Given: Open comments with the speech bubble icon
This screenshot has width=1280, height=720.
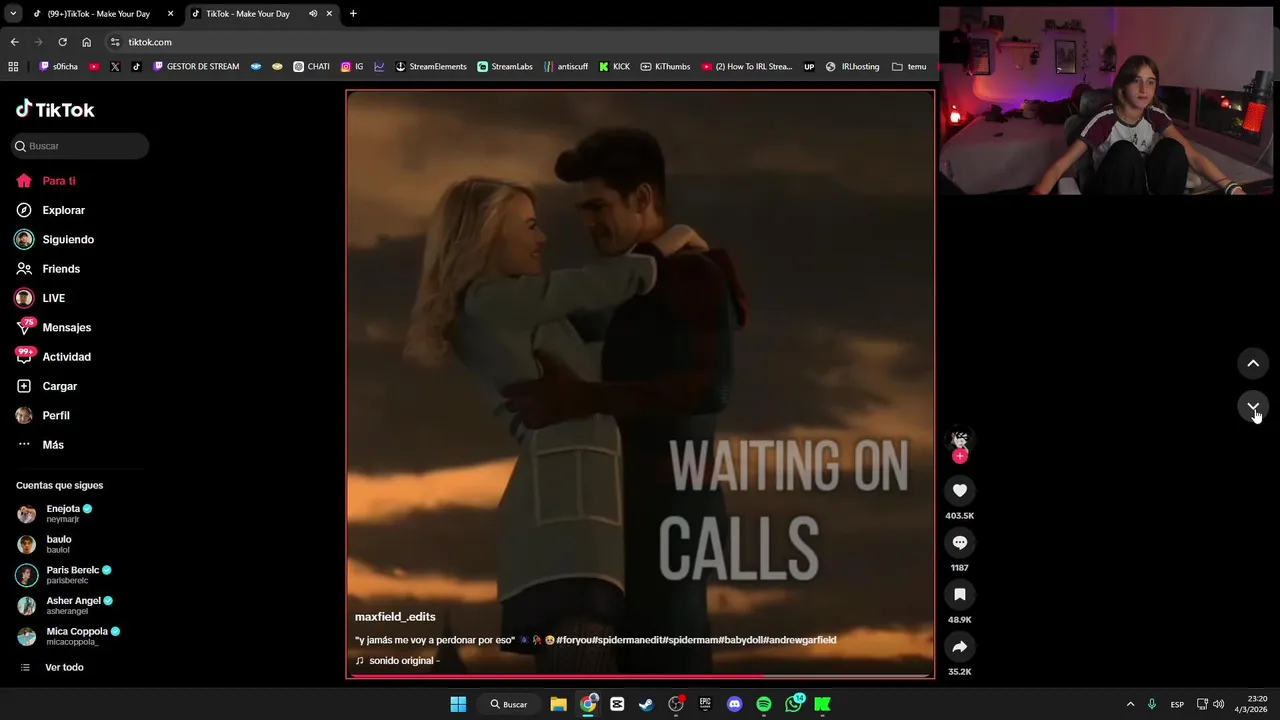Looking at the screenshot, I should point(959,542).
